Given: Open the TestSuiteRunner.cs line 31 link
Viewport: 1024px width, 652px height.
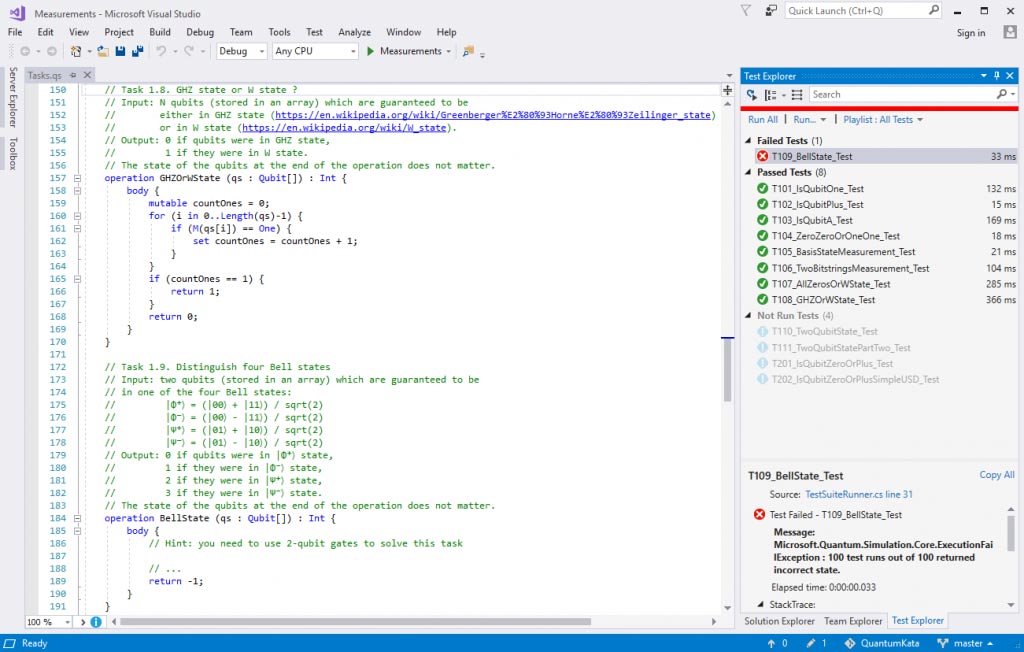Looking at the screenshot, I should [859, 494].
